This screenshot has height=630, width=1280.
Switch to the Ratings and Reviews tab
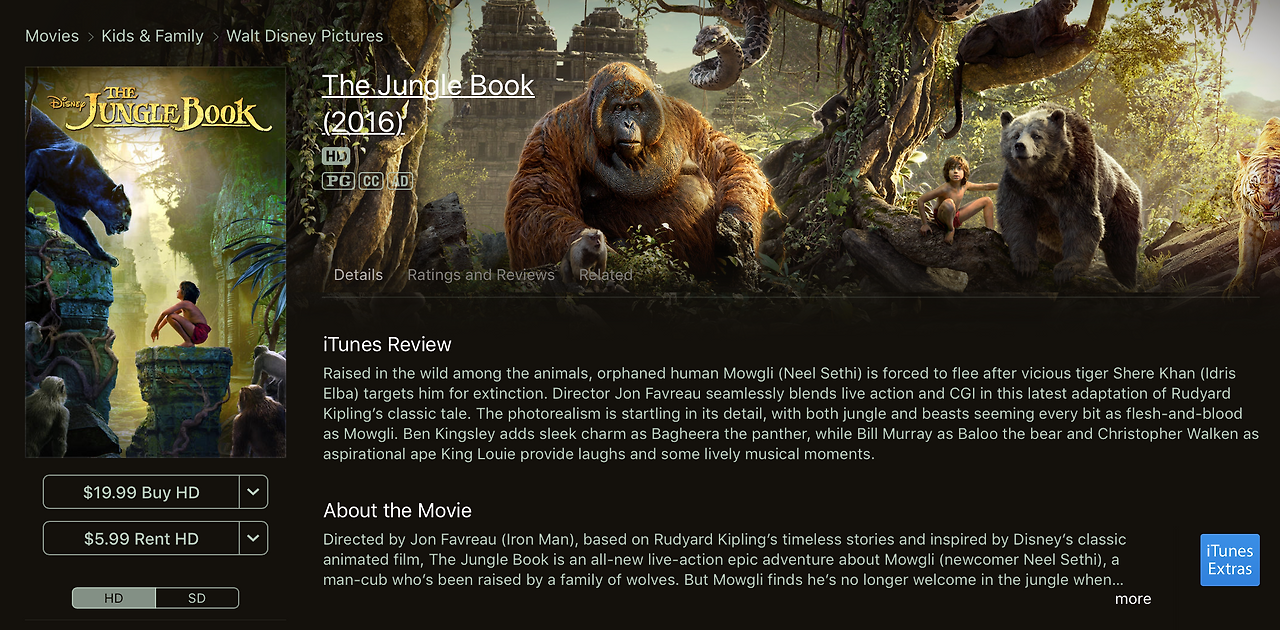[x=481, y=275]
